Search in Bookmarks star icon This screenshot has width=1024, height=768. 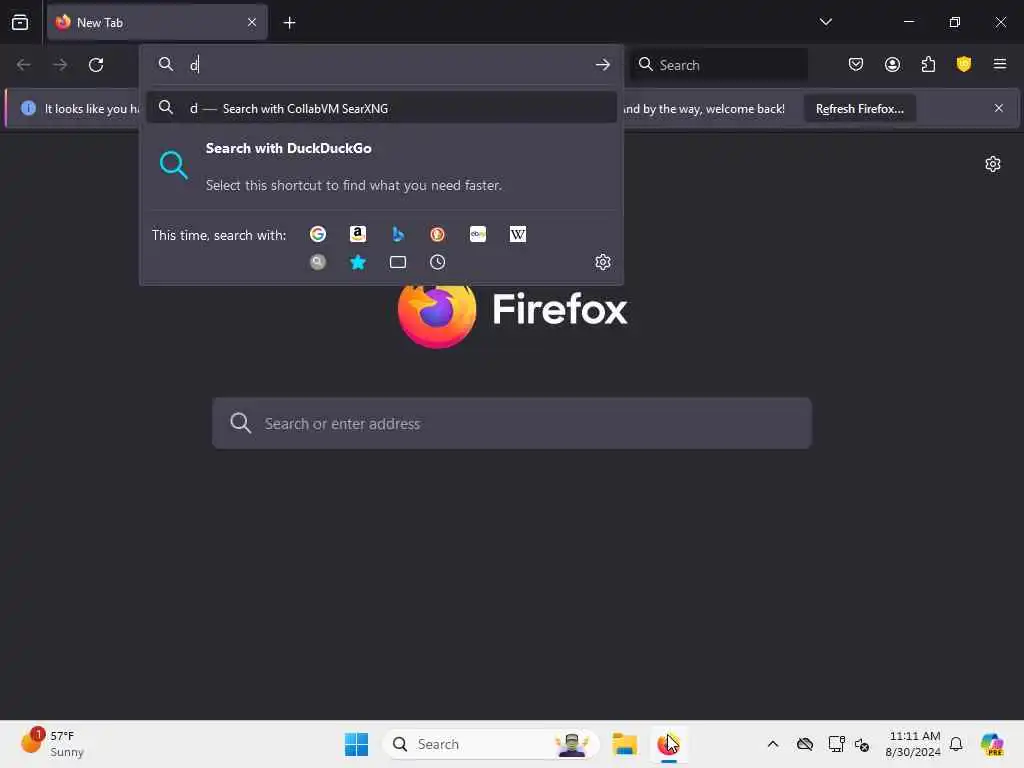click(358, 262)
